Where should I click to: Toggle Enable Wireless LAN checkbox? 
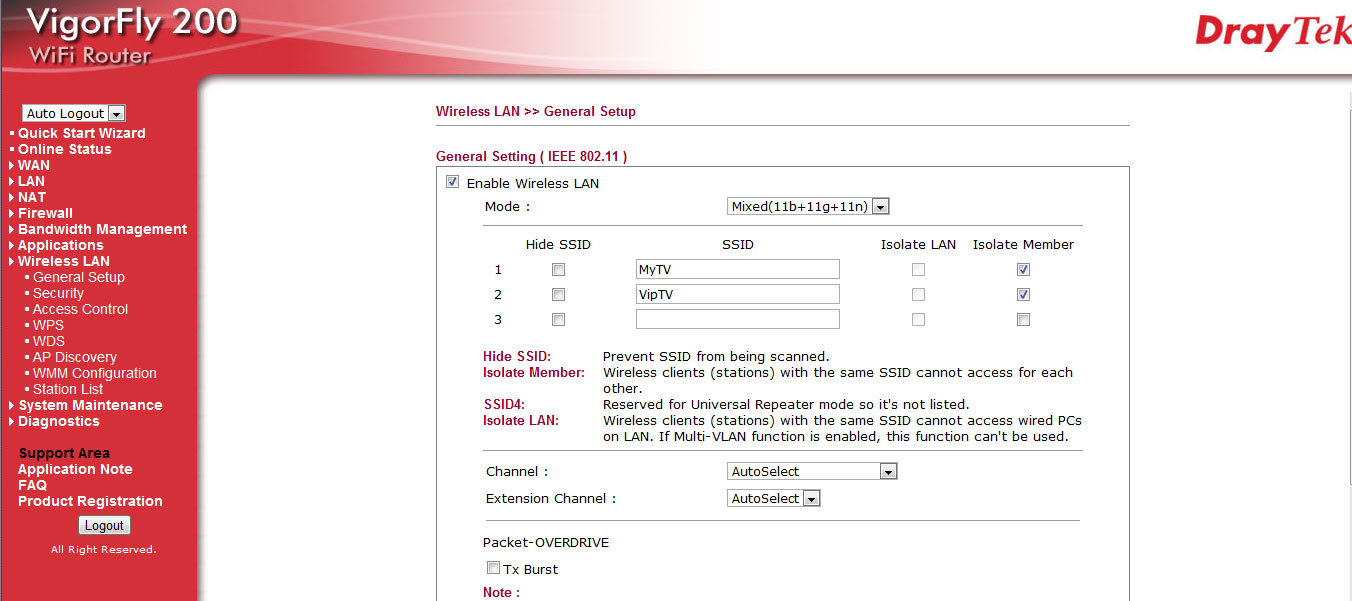452,182
